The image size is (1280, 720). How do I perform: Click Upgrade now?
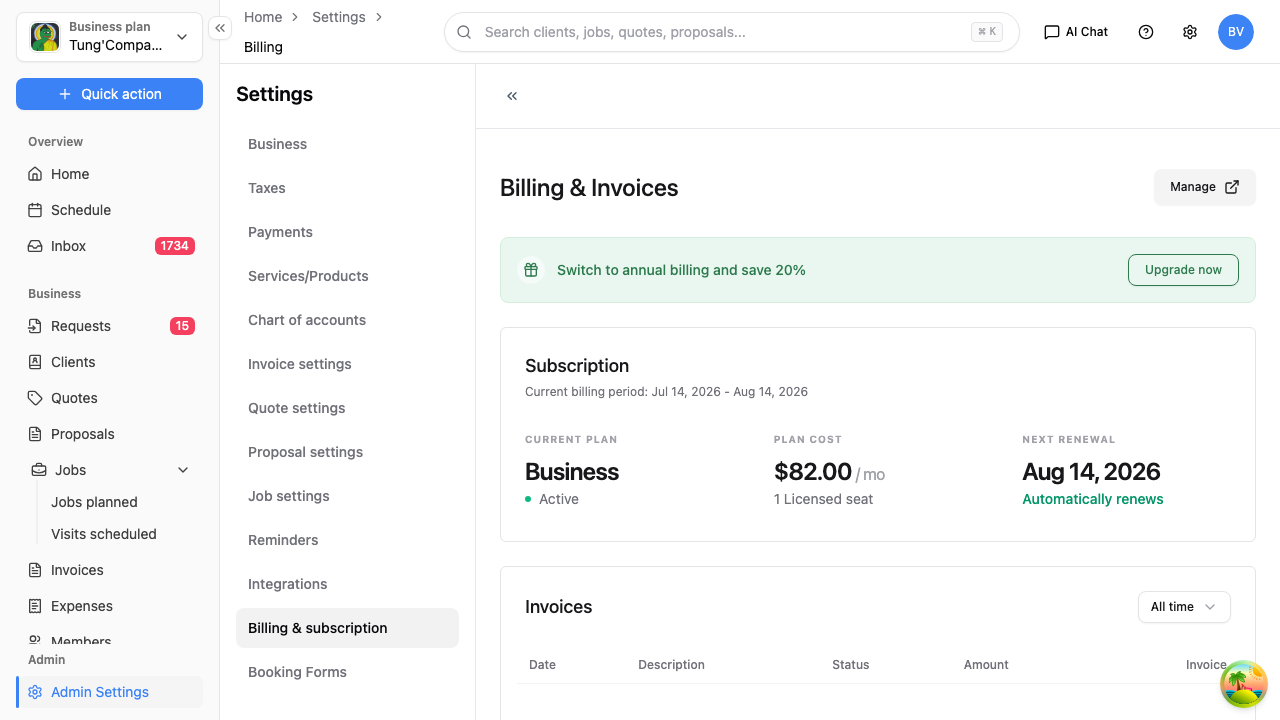coord(1183,270)
